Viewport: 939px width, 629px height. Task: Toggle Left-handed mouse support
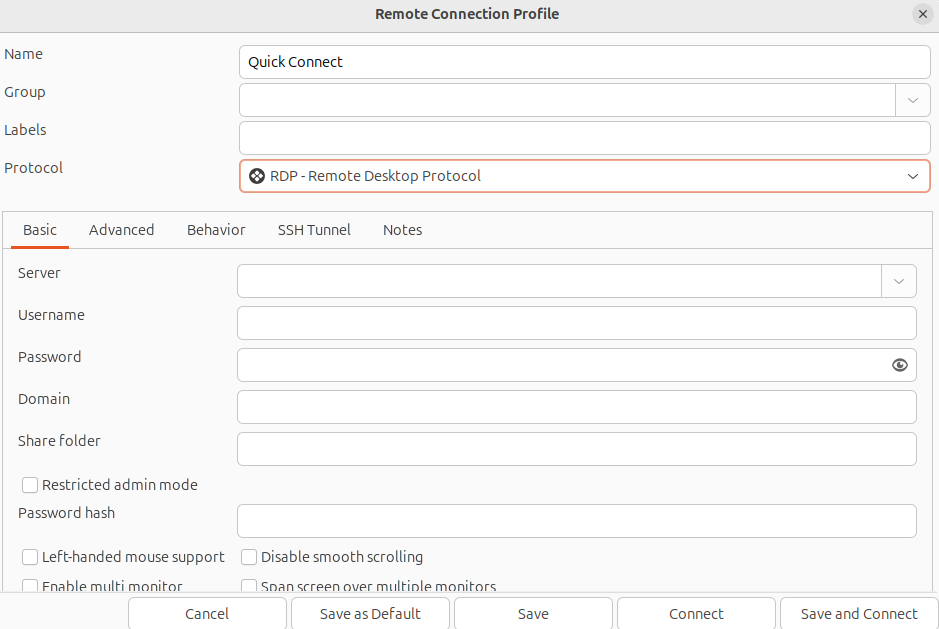click(x=30, y=557)
